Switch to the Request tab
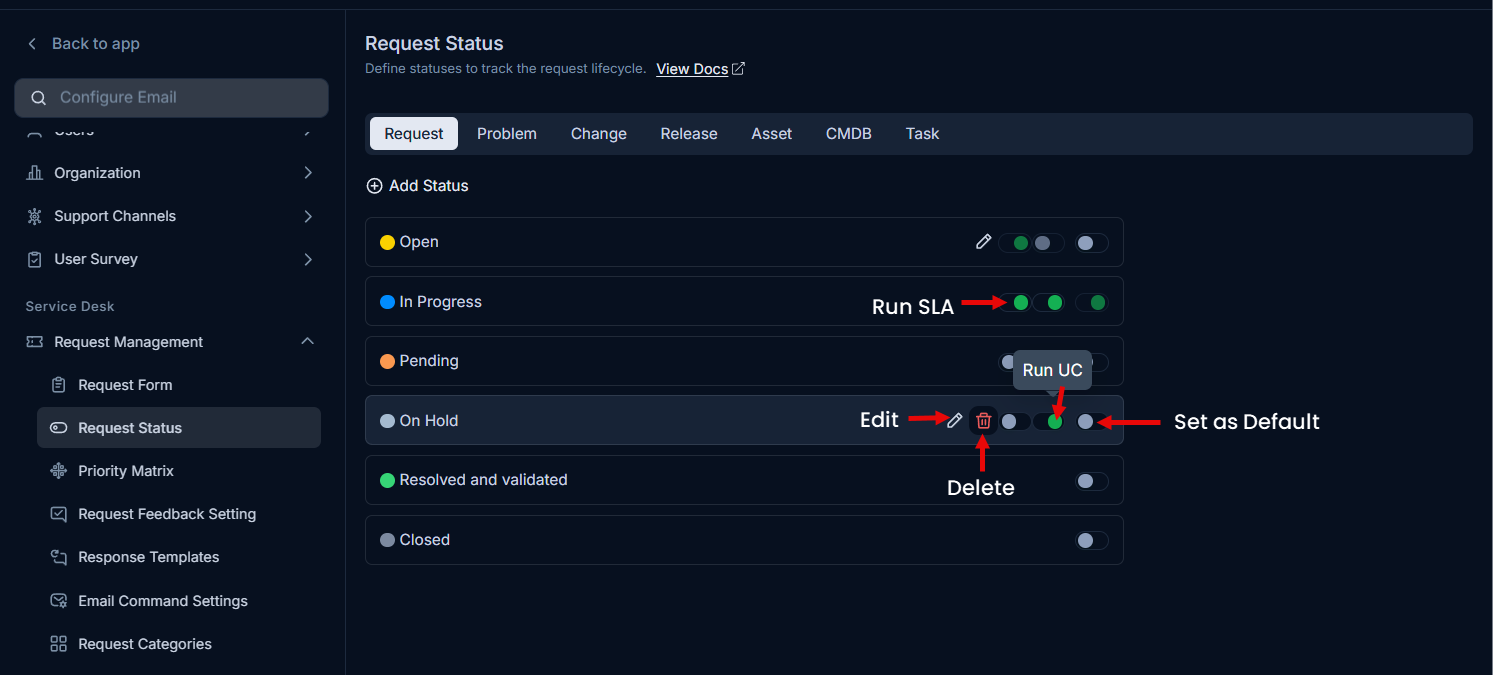This screenshot has width=1494, height=675. (x=414, y=134)
